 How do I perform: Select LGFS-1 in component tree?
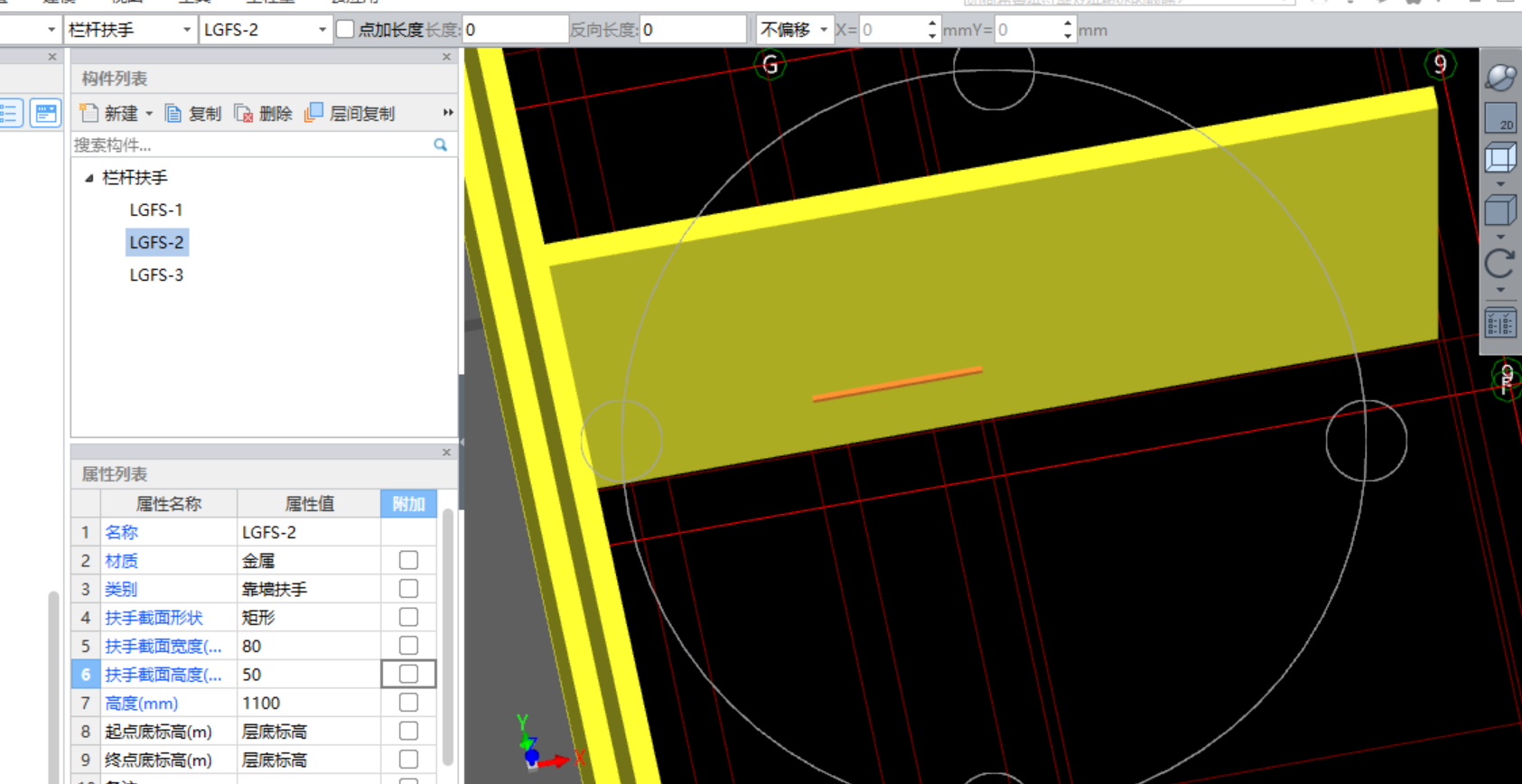coord(156,210)
